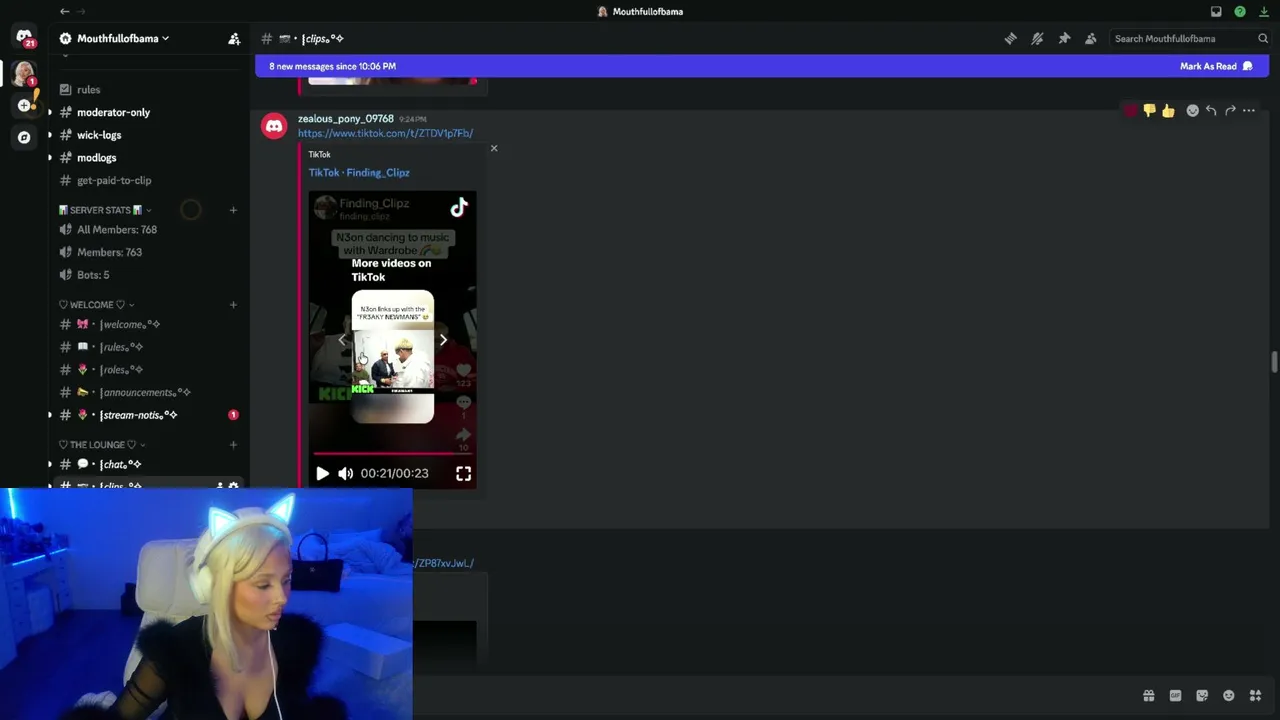Viewport: 1280px width, 720px height.
Task: Open the green Help icon
Action: (1240, 12)
